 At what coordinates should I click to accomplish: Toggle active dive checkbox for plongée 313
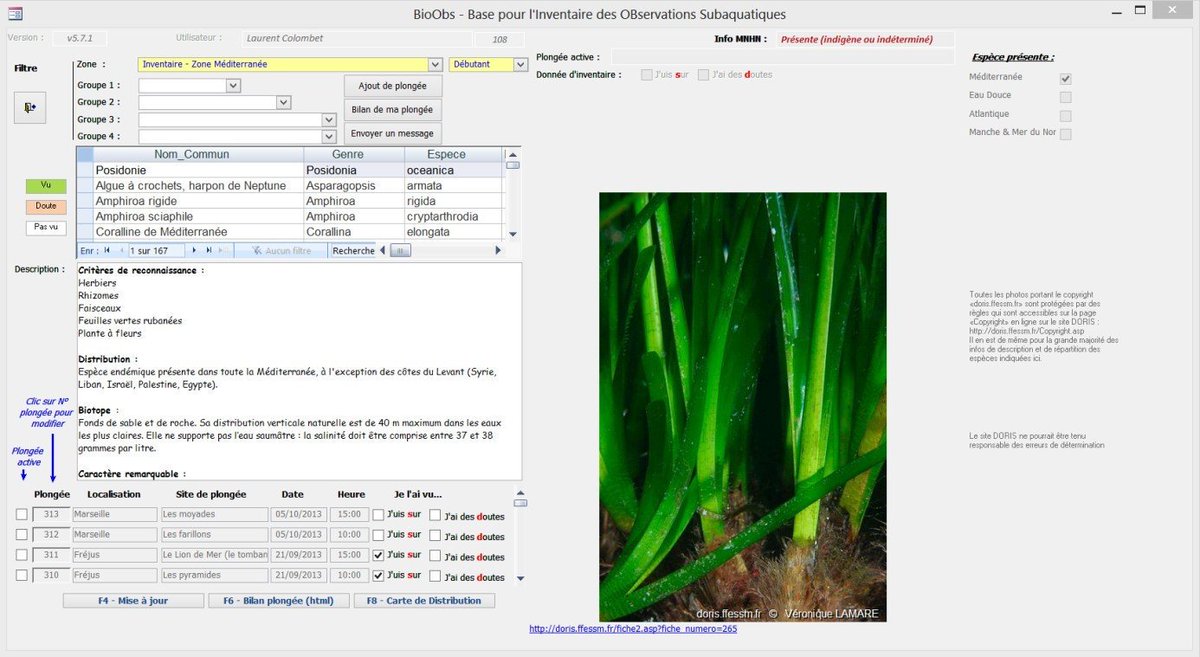pyautogui.click(x=22, y=514)
